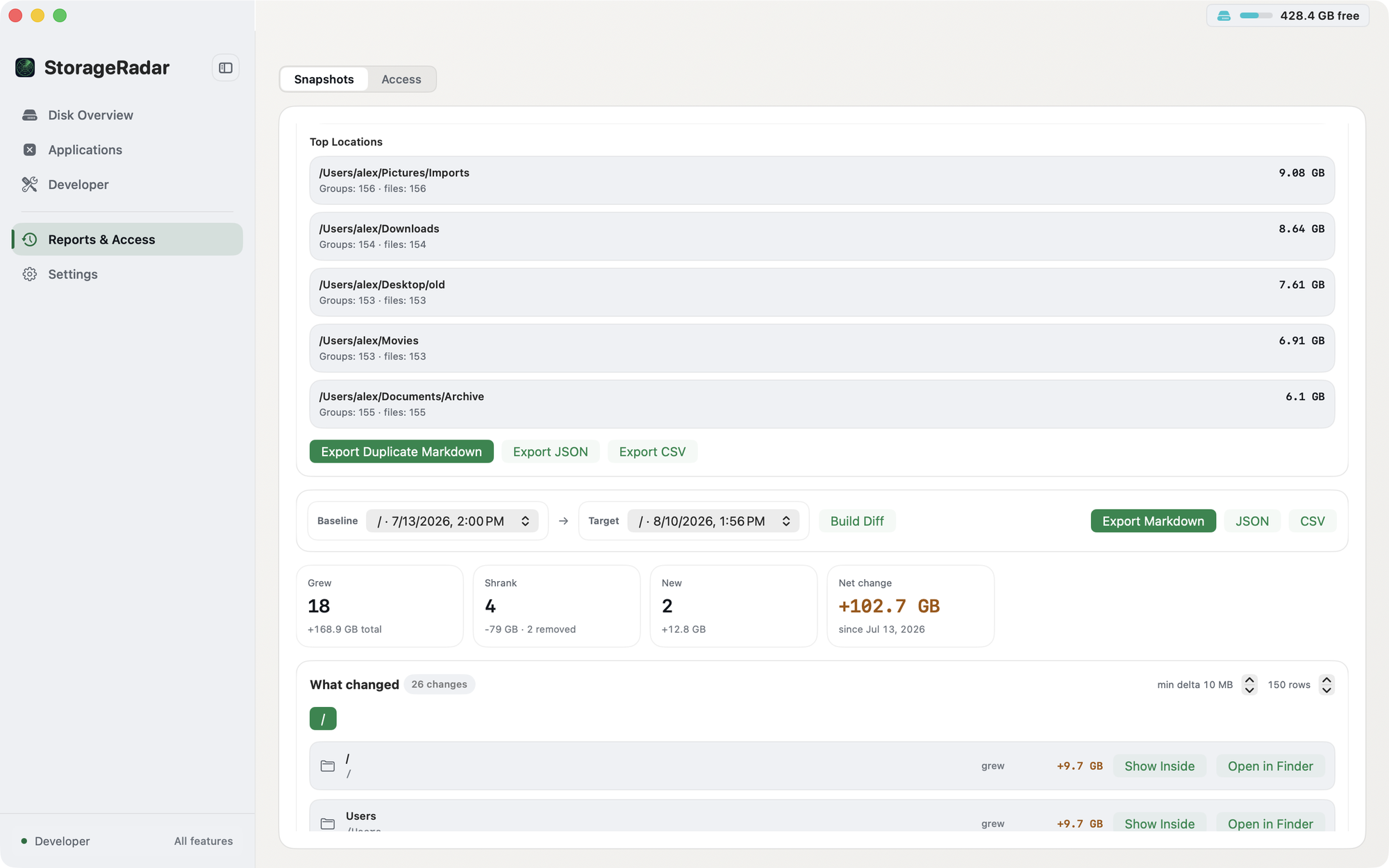
Task: Click the StorageRadar app logo
Action: tap(25, 67)
